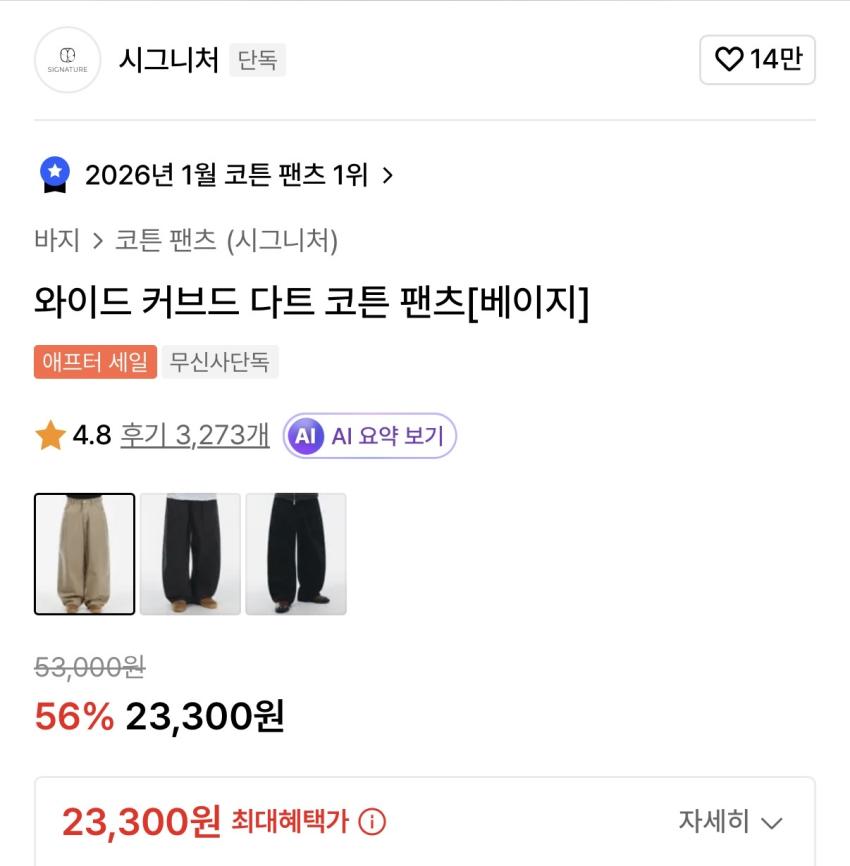Tap the Signature brand logo
The width and height of the screenshot is (850, 866).
pos(68,60)
